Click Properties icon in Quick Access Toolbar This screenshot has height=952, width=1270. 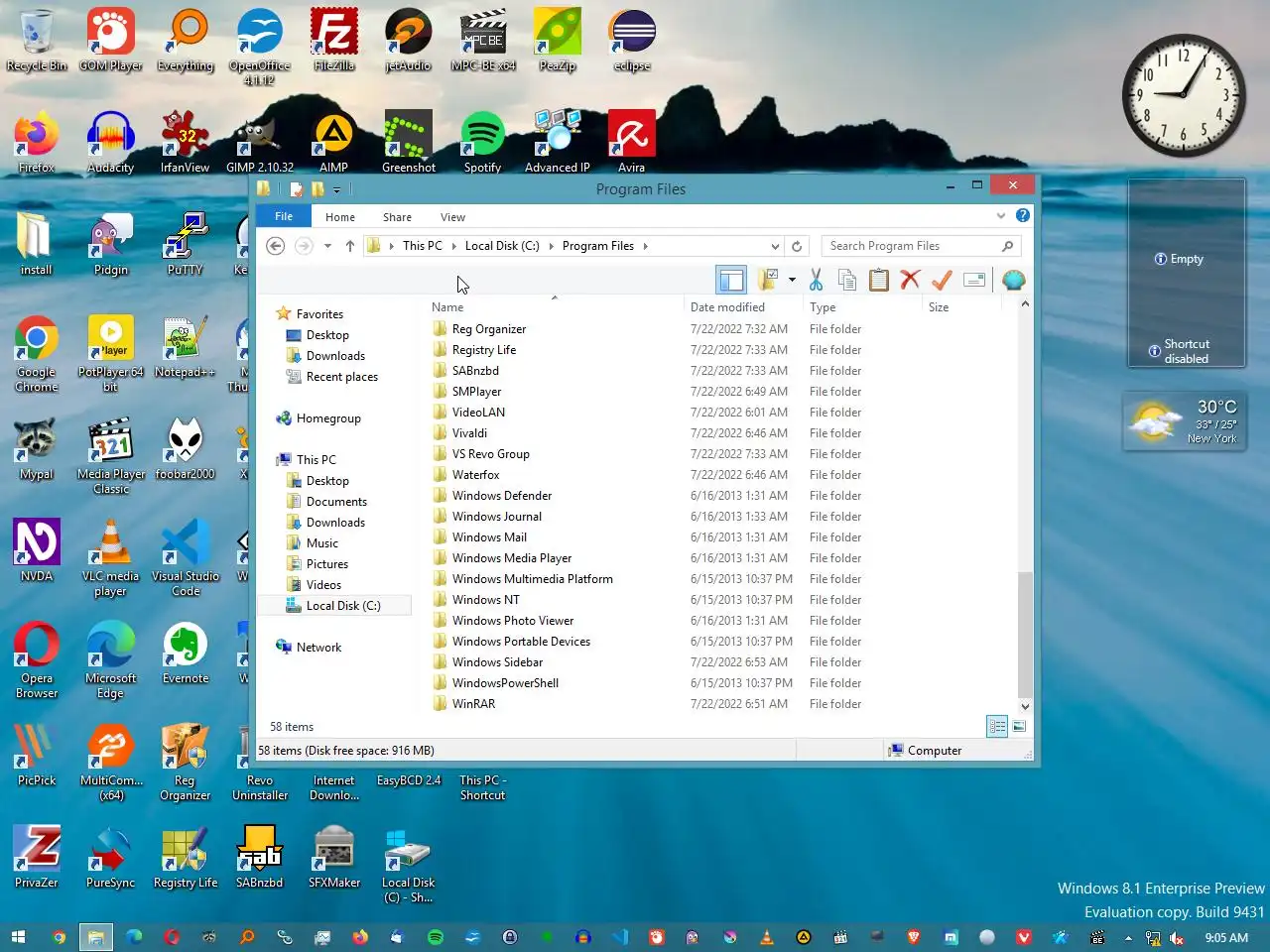click(x=296, y=189)
